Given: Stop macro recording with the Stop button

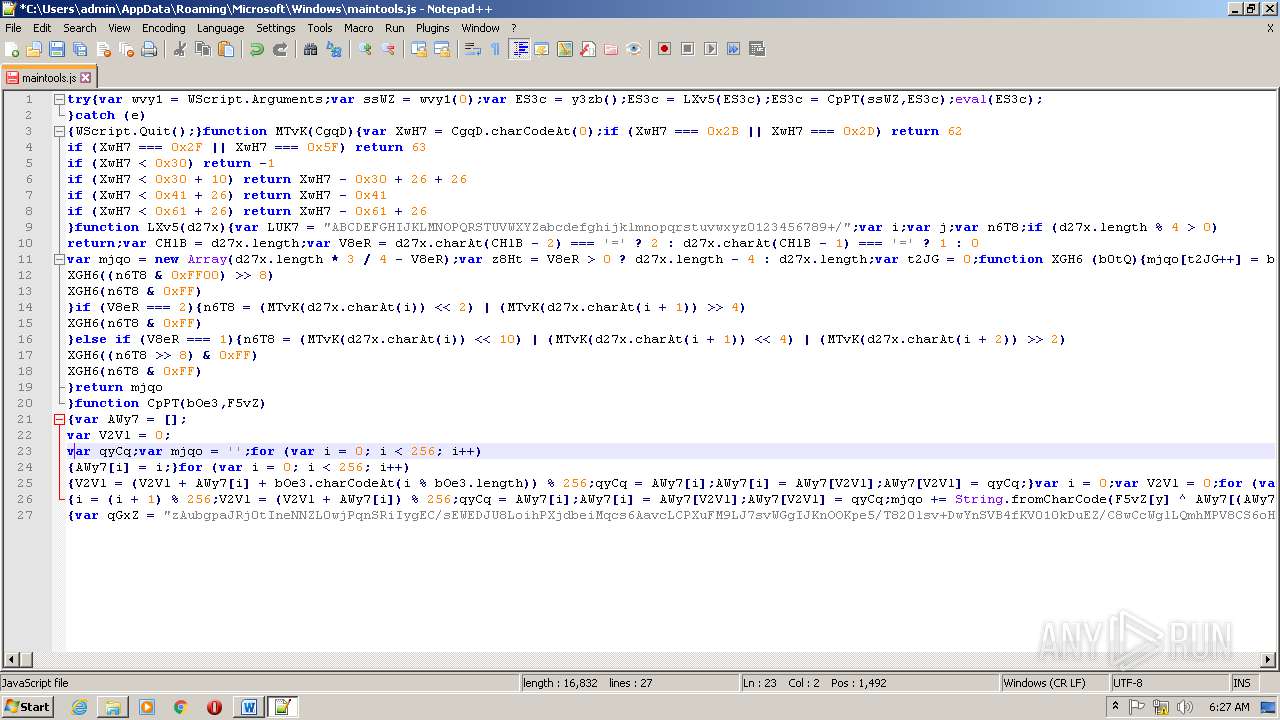Looking at the screenshot, I should [x=687, y=49].
